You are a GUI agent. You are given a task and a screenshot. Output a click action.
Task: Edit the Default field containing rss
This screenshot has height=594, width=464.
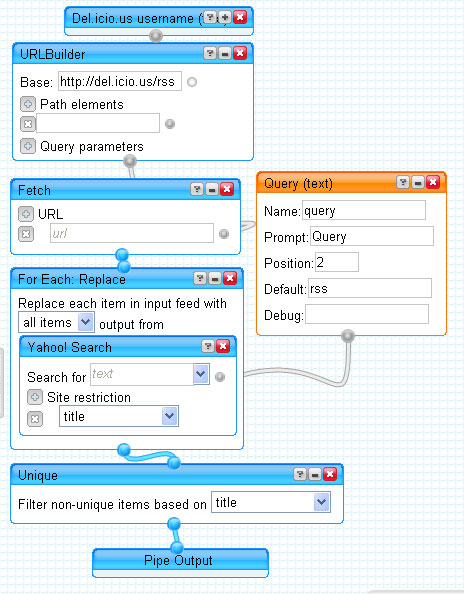(x=370, y=288)
